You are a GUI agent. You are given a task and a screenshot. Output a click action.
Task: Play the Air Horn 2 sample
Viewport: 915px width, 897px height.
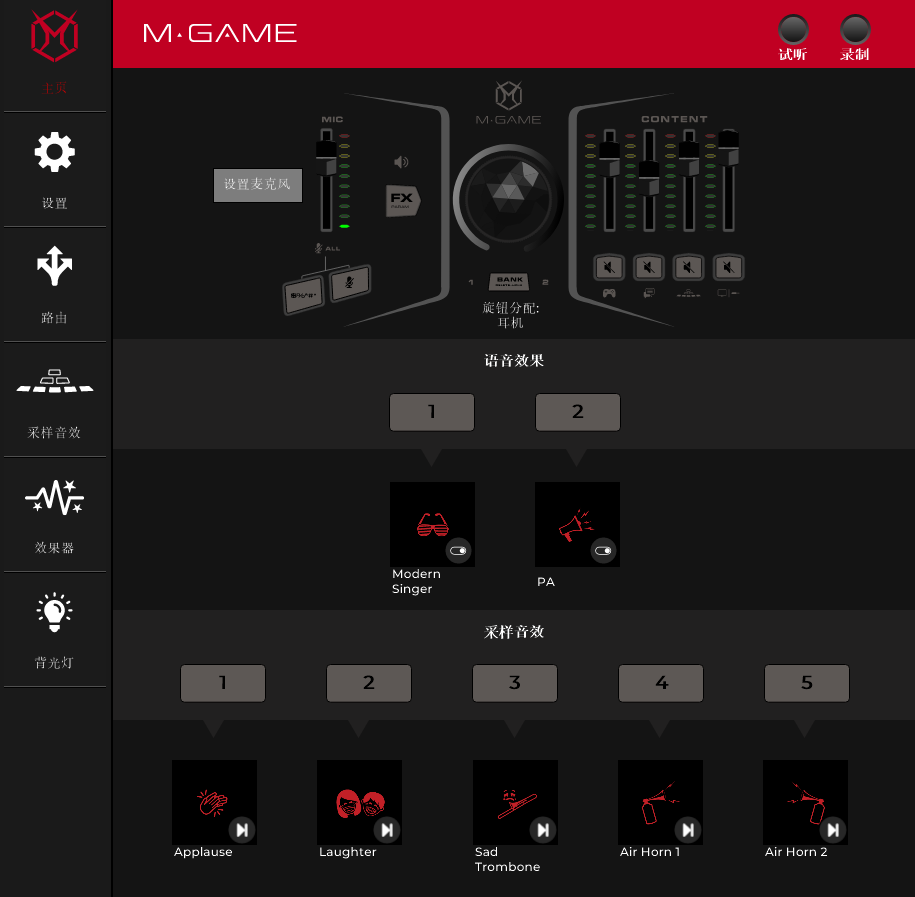click(x=833, y=829)
